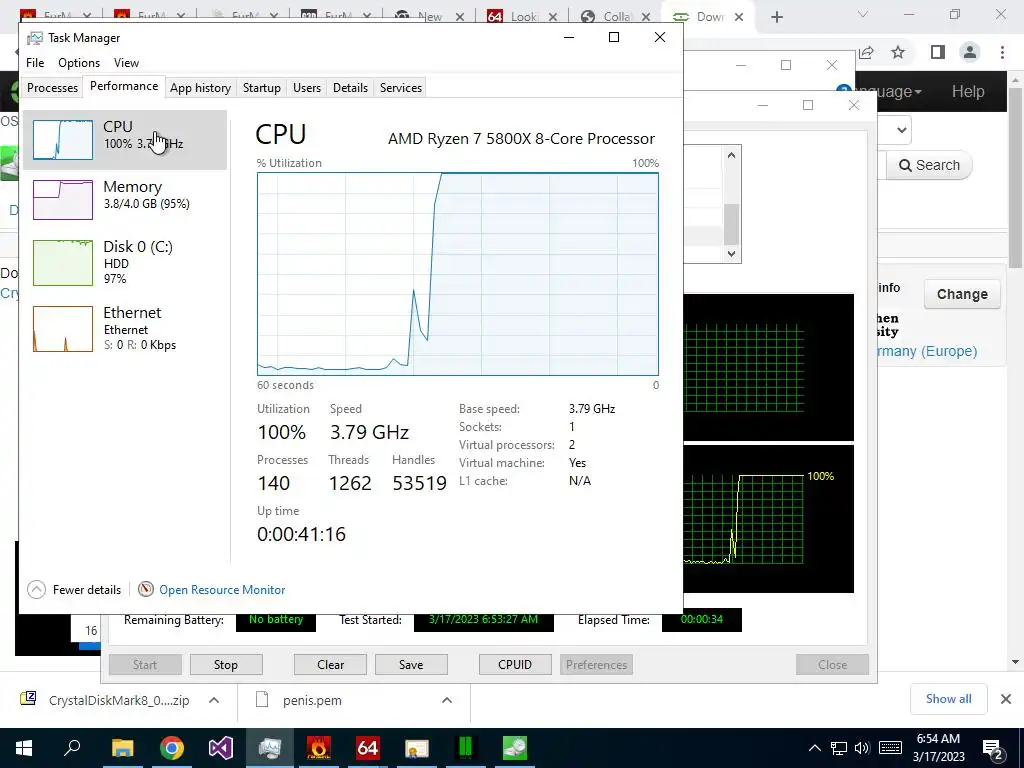Close the downloads bar
Viewport: 1024px width, 768px height.
click(x=1006, y=699)
